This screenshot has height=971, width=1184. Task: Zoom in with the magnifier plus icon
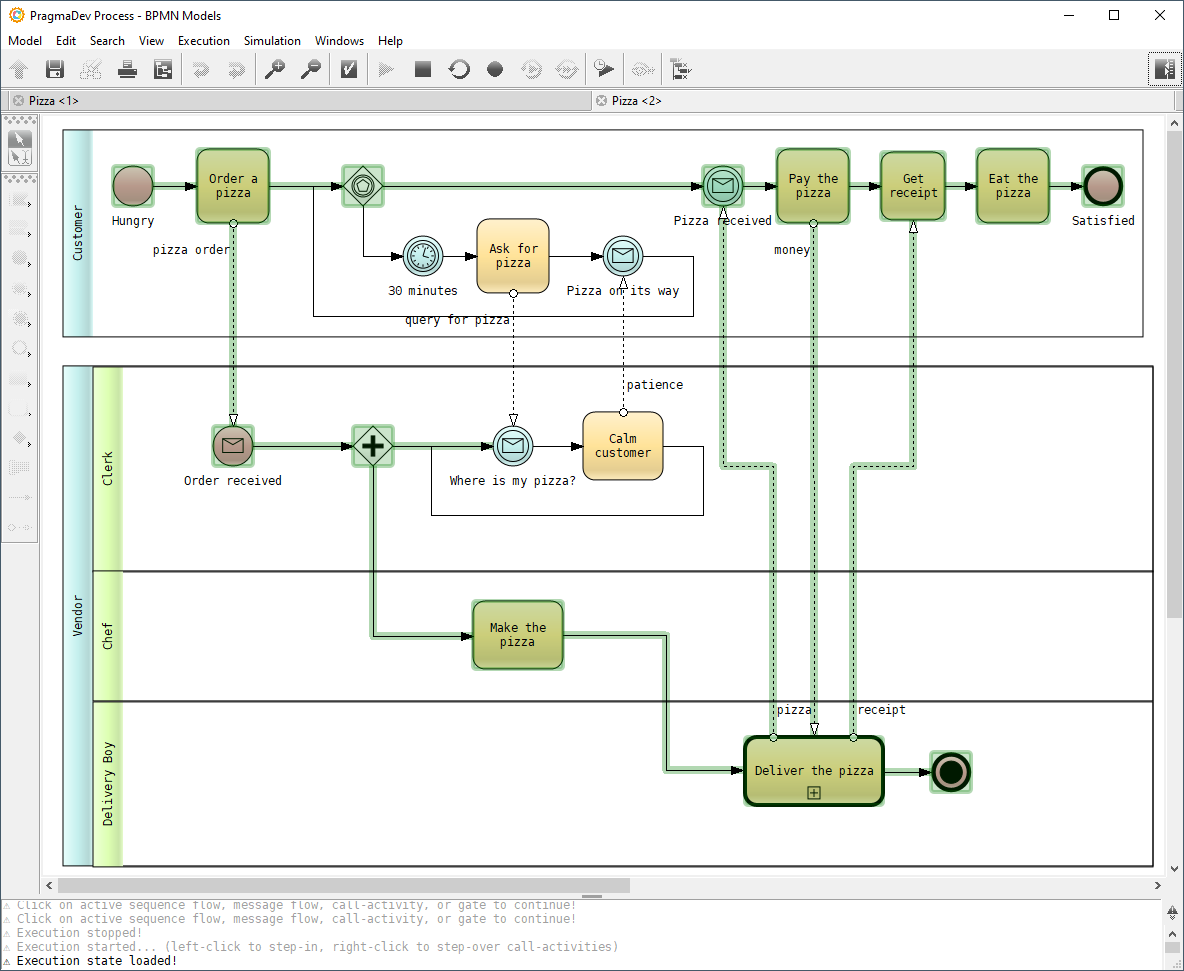[x=274, y=69]
